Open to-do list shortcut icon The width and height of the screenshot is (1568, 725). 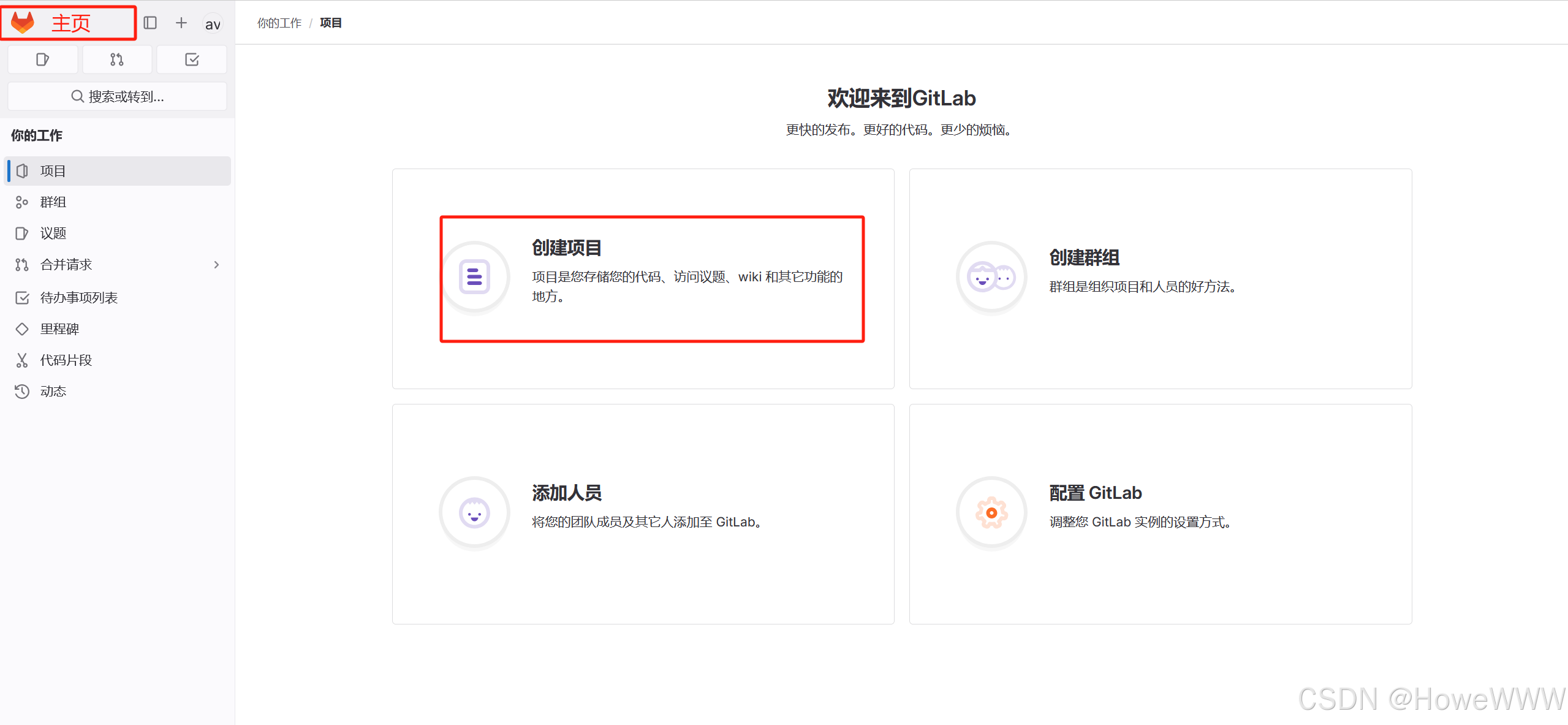click(x=192, y=59)
